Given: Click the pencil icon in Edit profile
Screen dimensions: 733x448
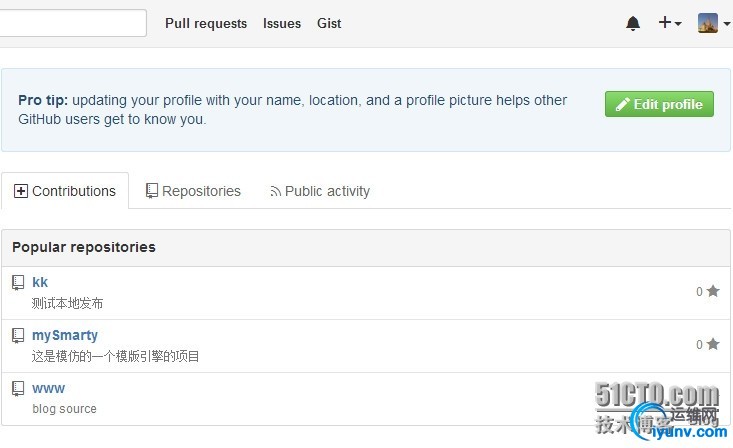Looking at the screenshot, I should click(622, 105).
